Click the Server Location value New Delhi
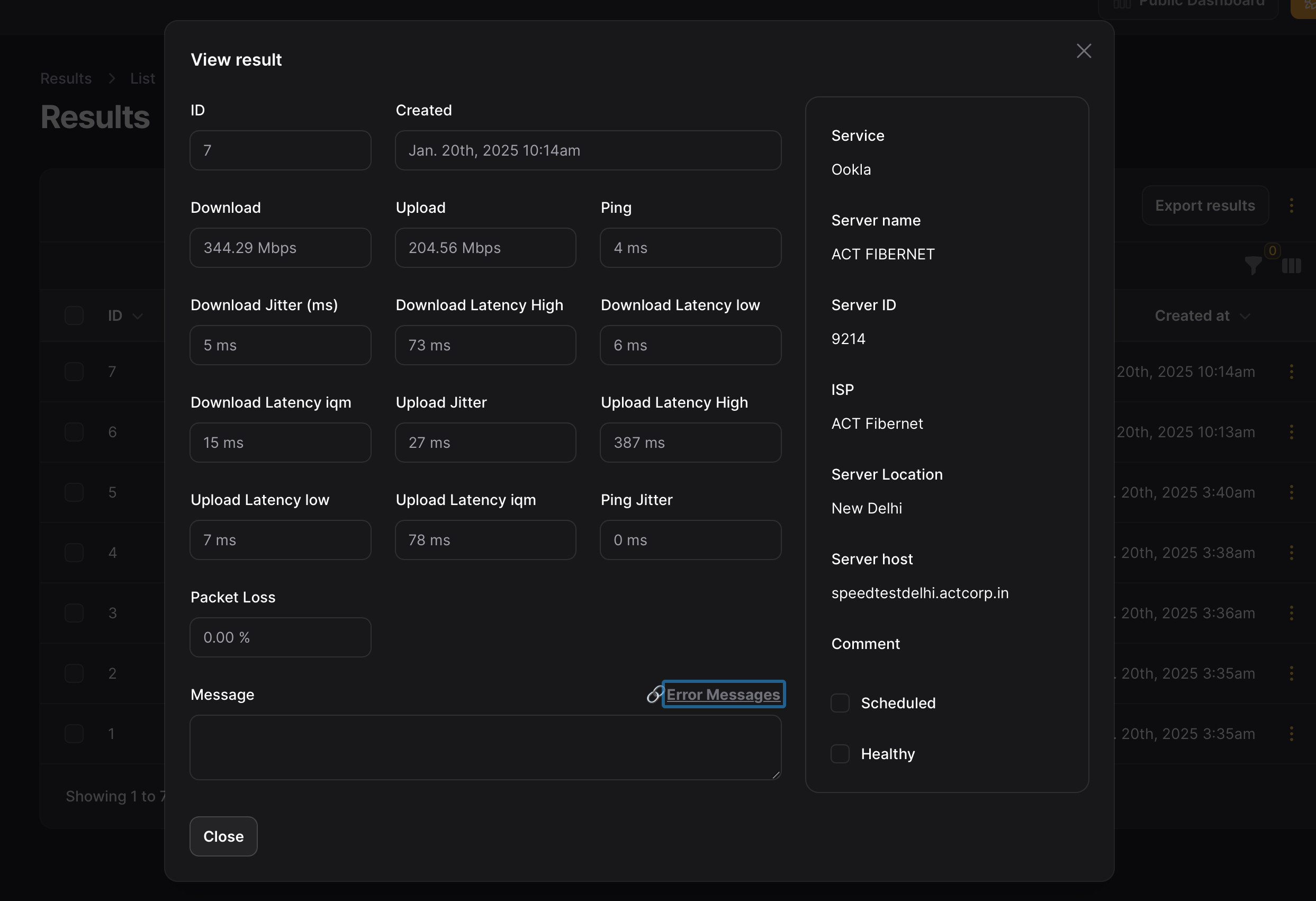The image size is (1316, 901). 867,508
